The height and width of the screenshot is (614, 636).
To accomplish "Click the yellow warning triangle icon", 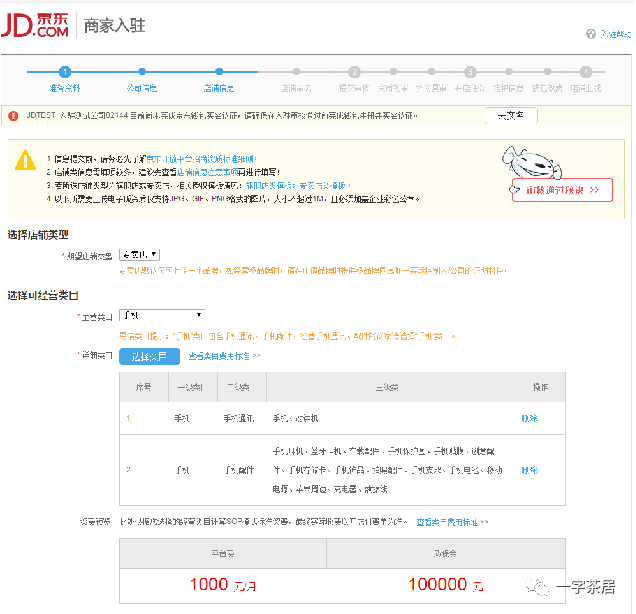I will click(25, 160).
